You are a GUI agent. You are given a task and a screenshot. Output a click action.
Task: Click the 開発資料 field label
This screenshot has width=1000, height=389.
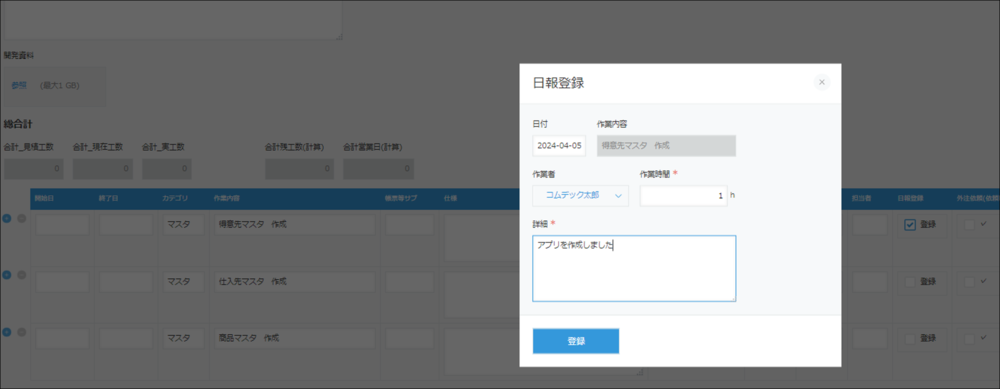(x=18, y=55)
